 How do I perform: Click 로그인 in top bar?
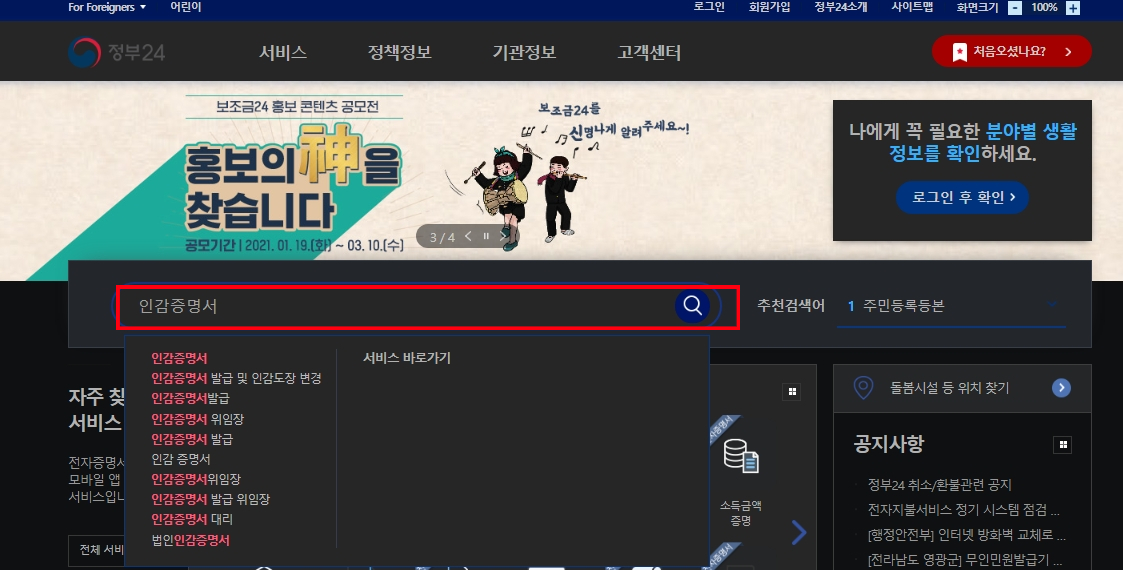tap(709, 7)
